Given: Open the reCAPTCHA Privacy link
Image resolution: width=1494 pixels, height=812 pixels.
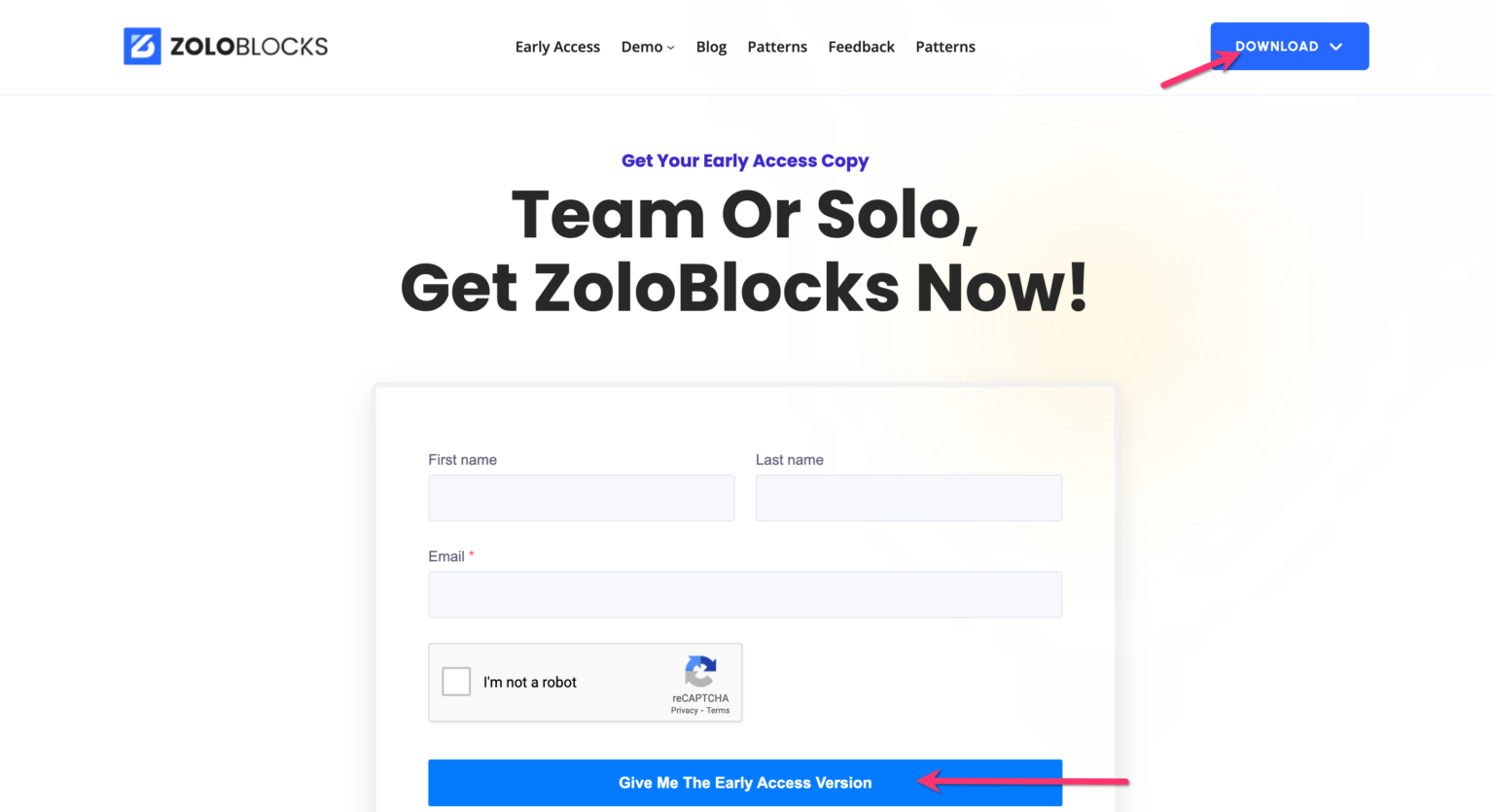Looking at the screenshot, I should pos(684,710).
